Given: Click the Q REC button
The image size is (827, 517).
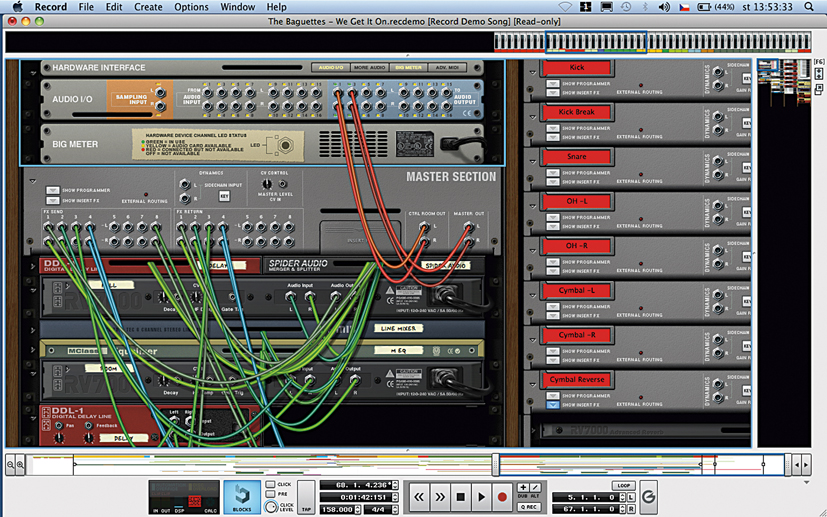Looking at the screenshot, I should point(529,506).
